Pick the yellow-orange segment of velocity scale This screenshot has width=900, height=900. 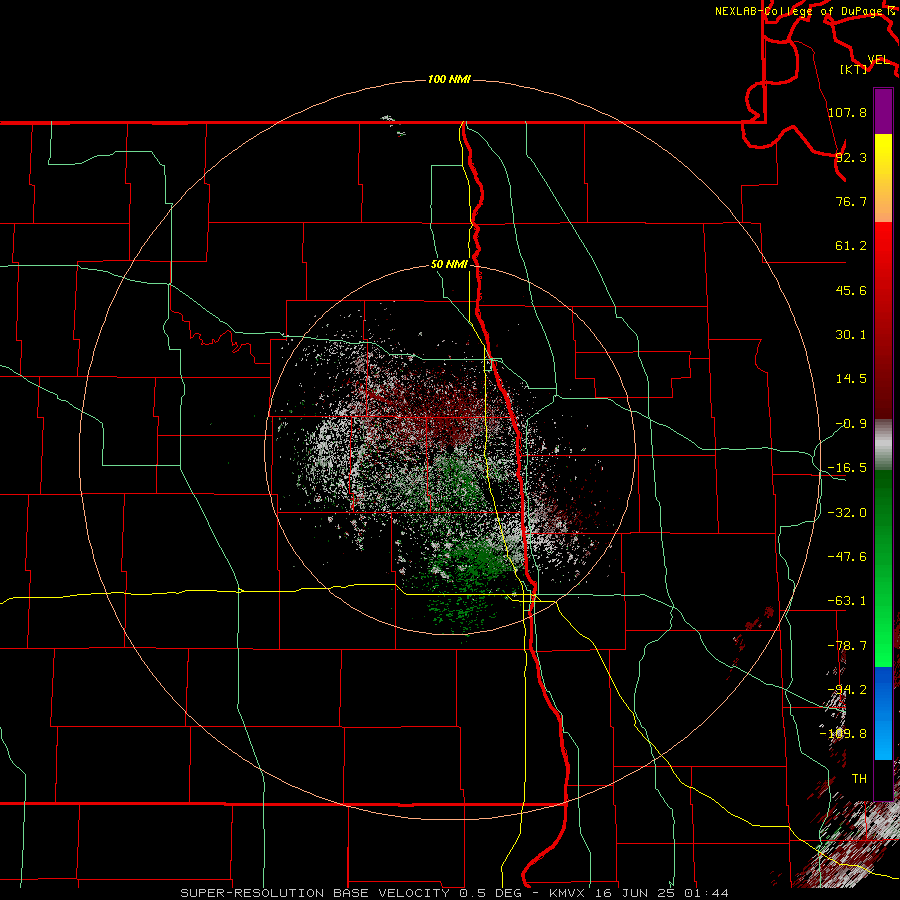883,178
